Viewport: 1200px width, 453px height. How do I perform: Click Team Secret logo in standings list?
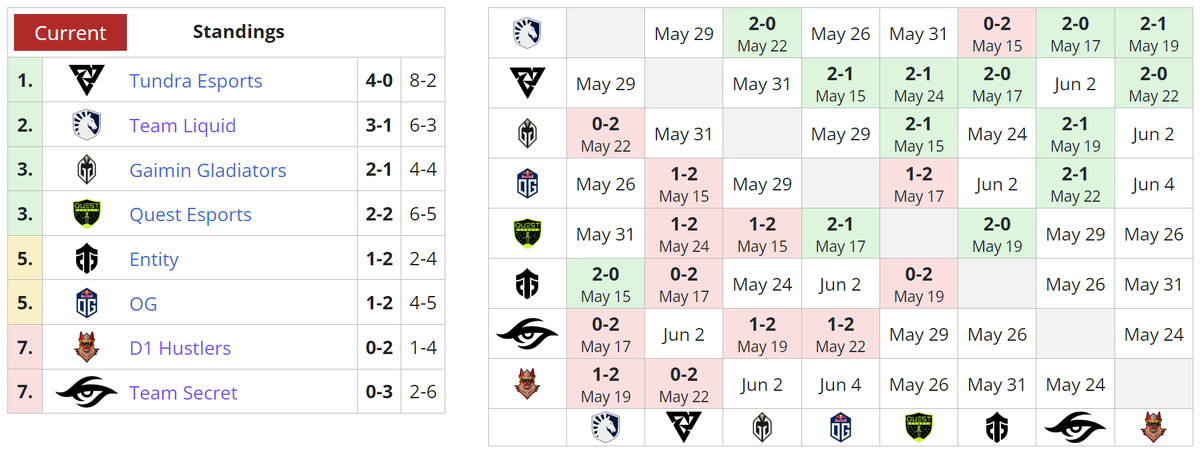(x=86, y=392)
